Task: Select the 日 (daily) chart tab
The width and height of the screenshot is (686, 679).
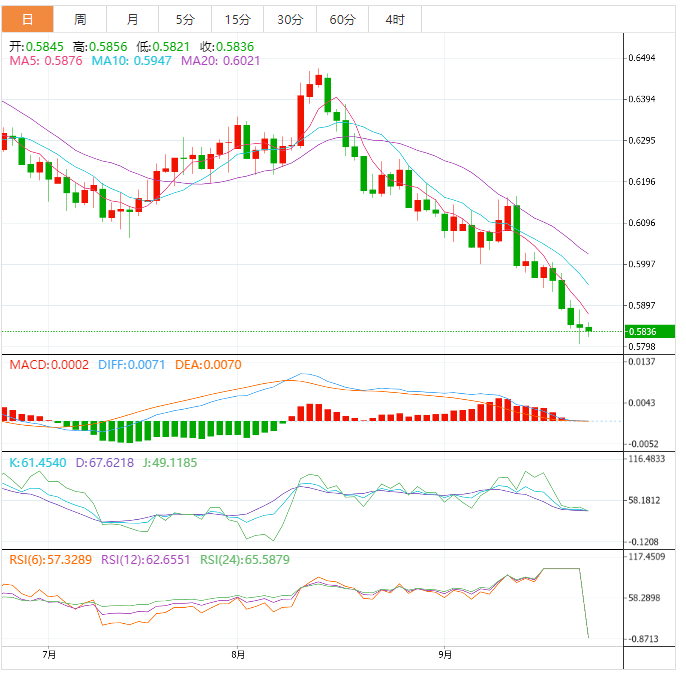Action: pyautogui.click(x=27, y=20)
